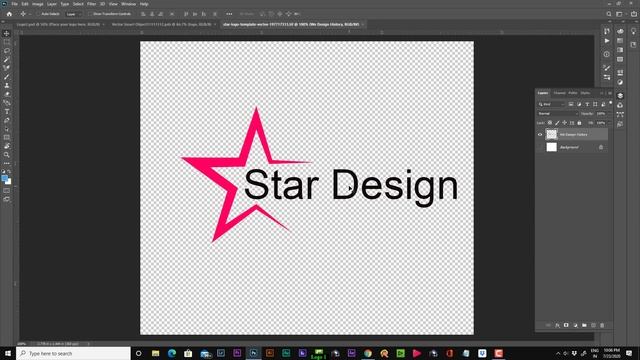Click the foreground color swatch
640x360 pixels.
click(4, 178)
